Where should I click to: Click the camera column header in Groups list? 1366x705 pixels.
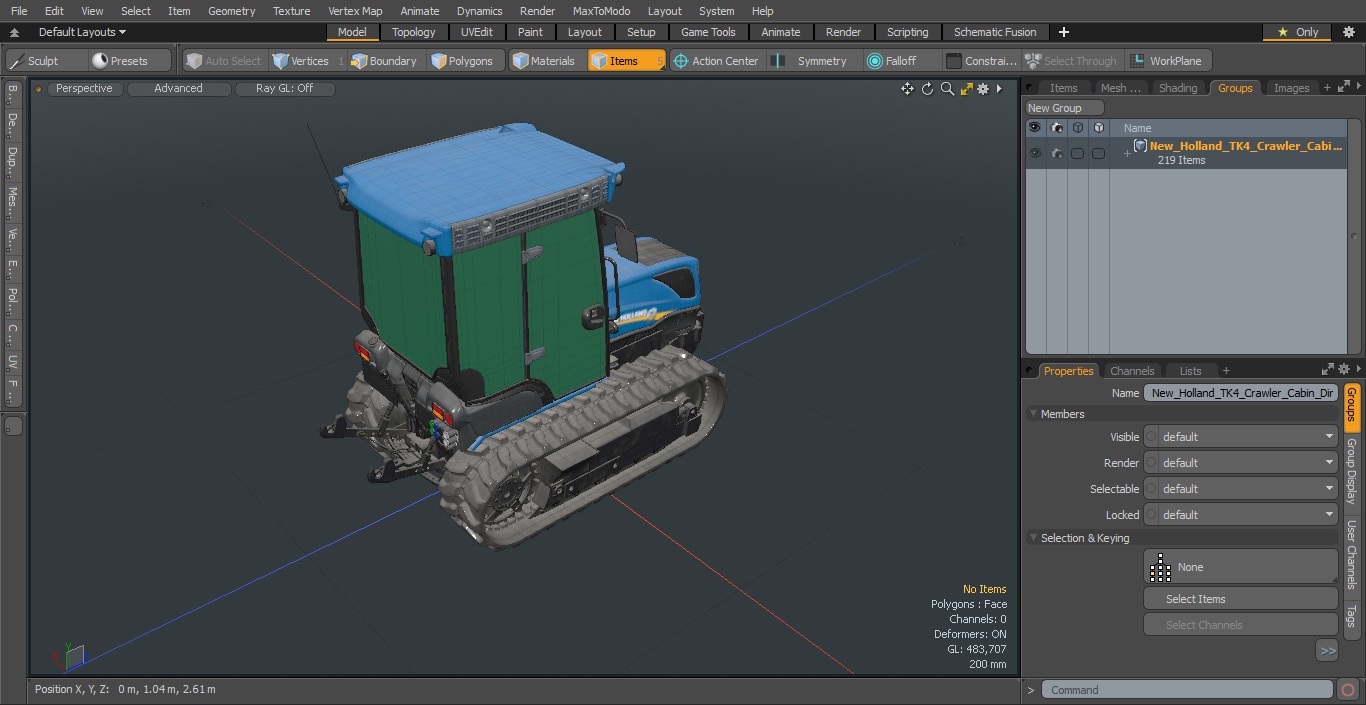(x=1057, y=128)
